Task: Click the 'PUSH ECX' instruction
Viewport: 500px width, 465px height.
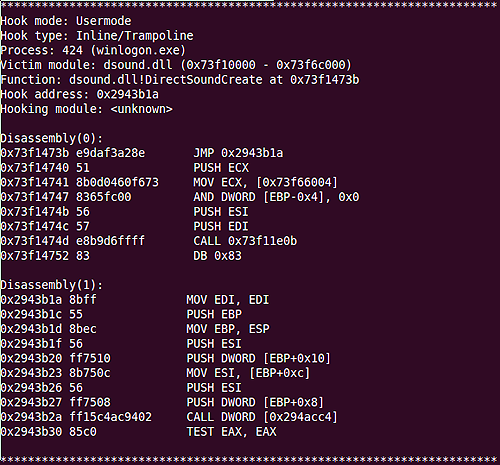Action: (x=221, y=168)
